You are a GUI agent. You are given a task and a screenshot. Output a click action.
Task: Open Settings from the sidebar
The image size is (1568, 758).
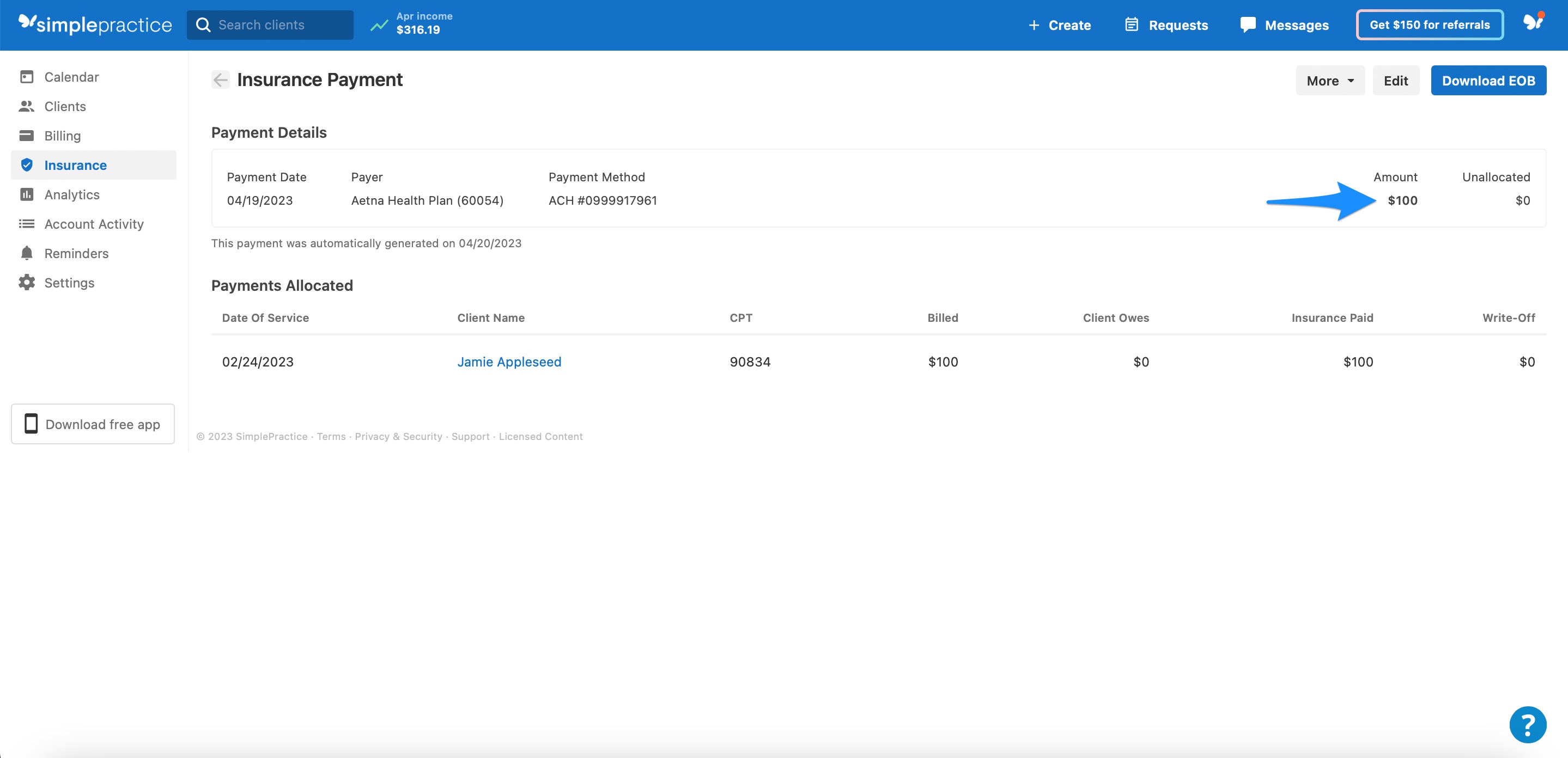click(69, 282)
